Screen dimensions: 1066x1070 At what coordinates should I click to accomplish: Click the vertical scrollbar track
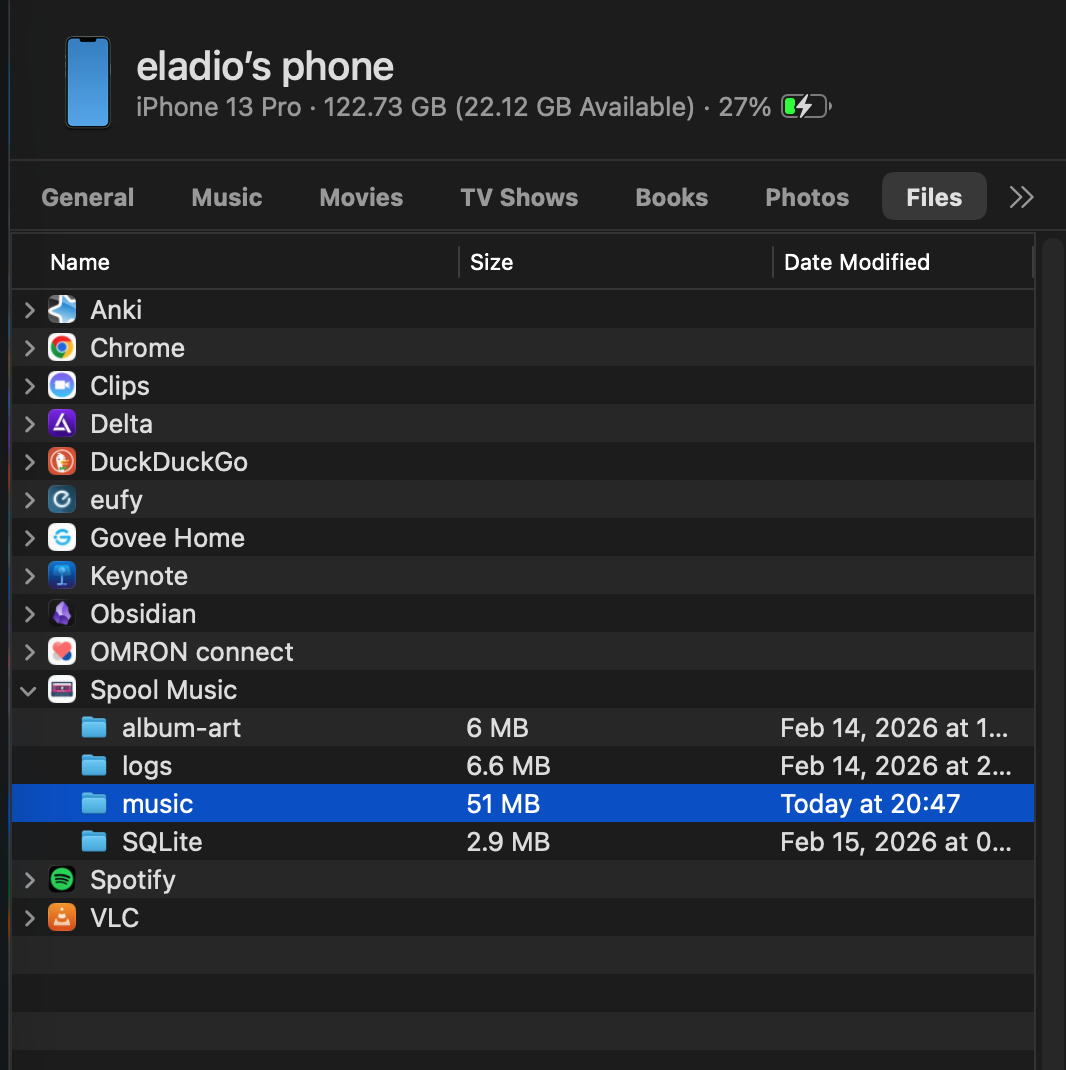coord(1053,654)
